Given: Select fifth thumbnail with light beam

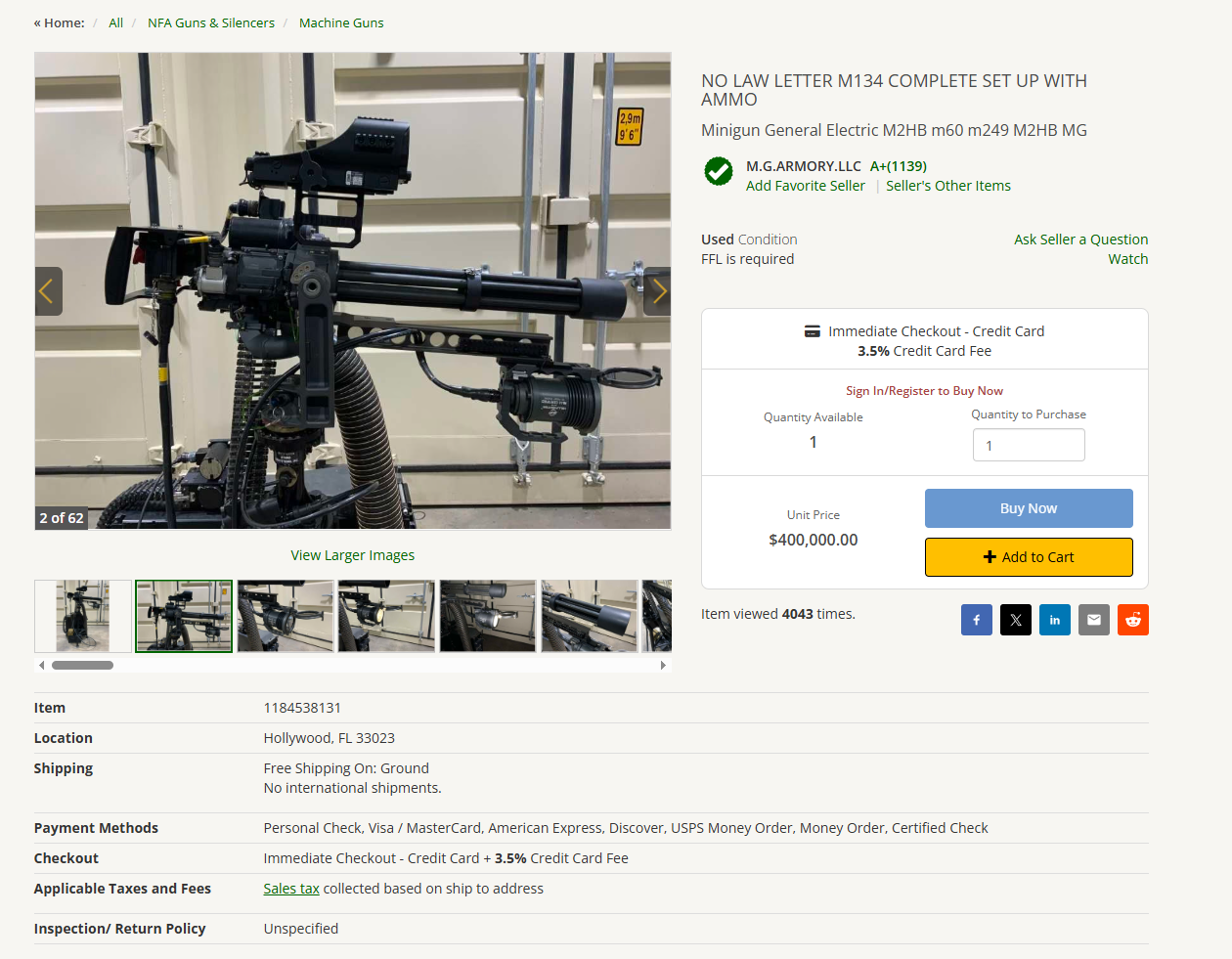Looking at the screenshot, I should [x=488, y=616].
